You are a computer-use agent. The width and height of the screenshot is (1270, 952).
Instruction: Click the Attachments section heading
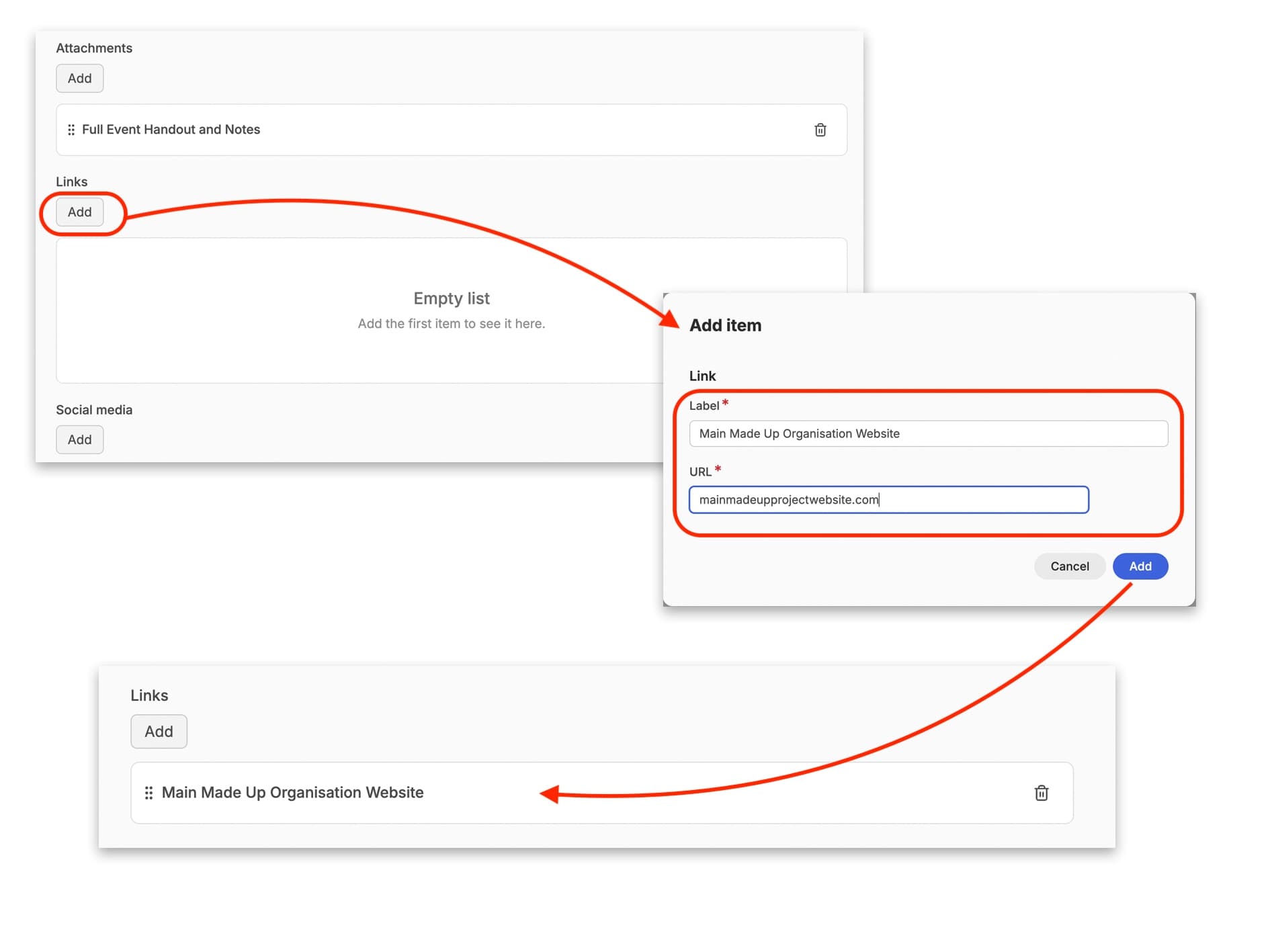click(x=94, y=48)
